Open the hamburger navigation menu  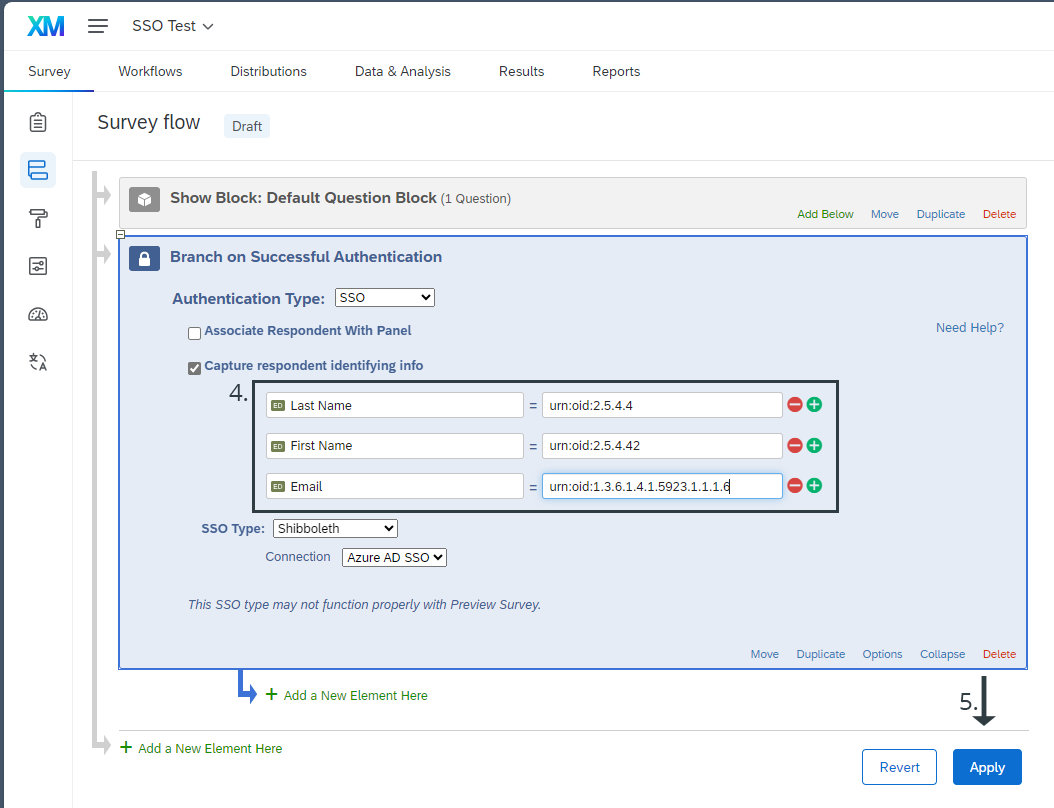click(x=98, y=26)
